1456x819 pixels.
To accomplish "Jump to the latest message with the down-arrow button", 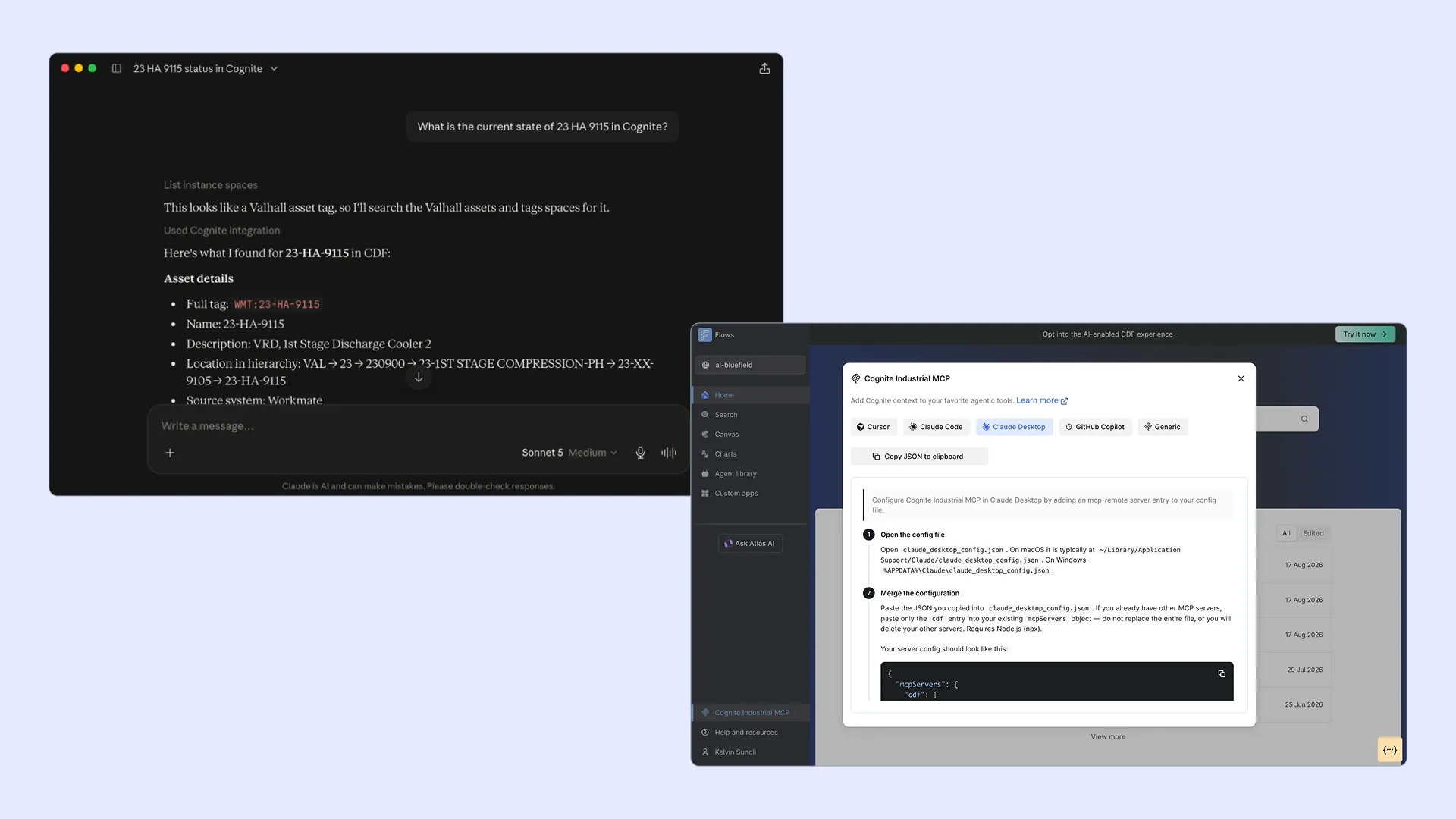I will click(419, 377).
